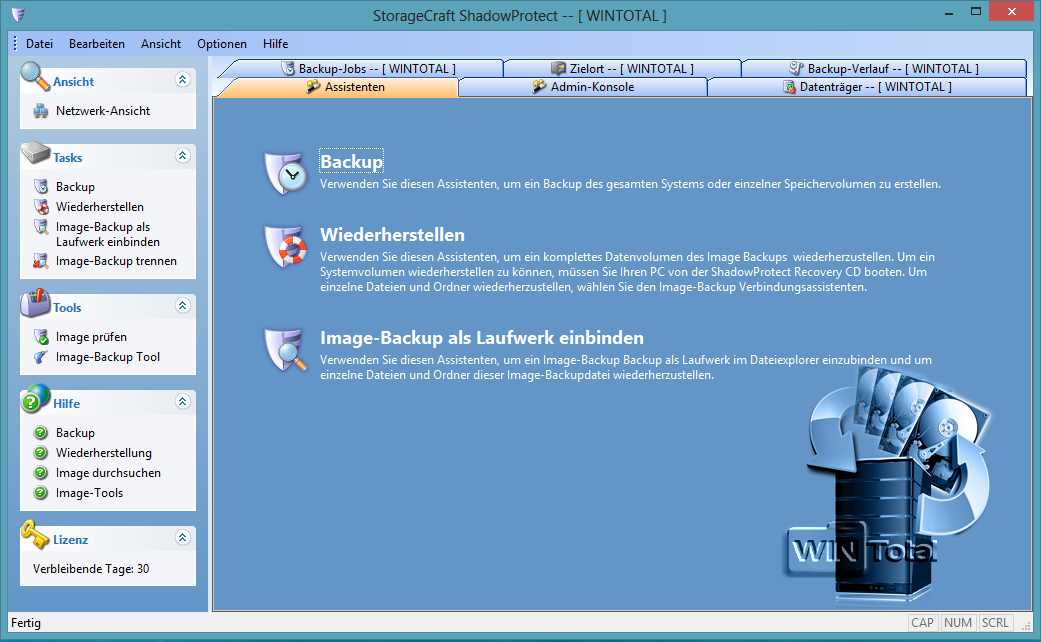1041x642 pixels.
Task: Click Image-Backup Tool link
Action: click(108, 357)
